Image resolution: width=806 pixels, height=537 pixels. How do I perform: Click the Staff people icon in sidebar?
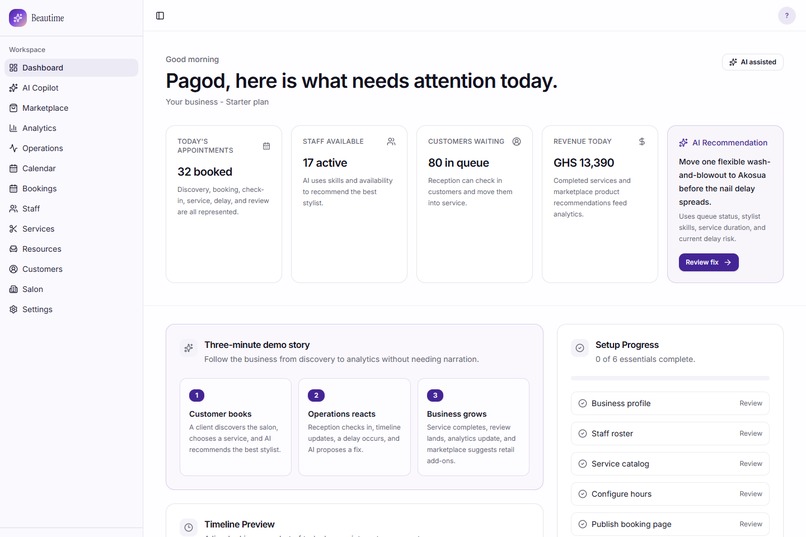pos(13,209)
